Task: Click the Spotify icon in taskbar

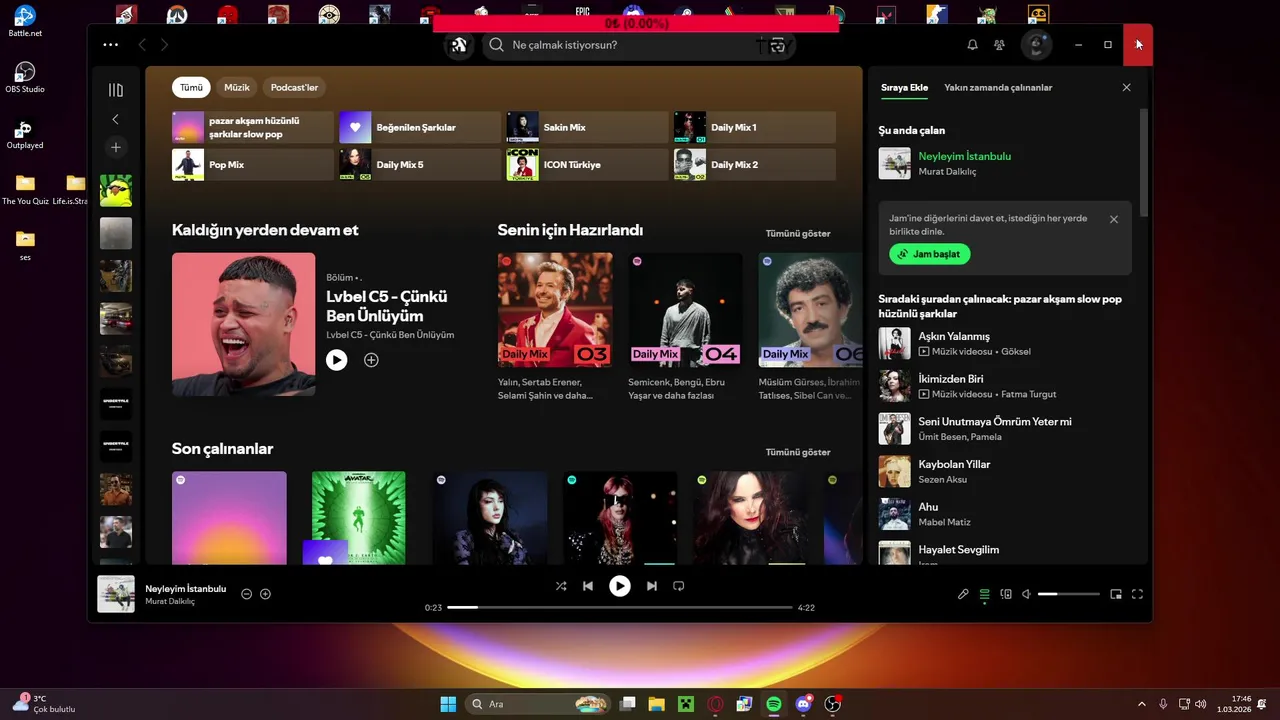Action: (x=774, y=704)
